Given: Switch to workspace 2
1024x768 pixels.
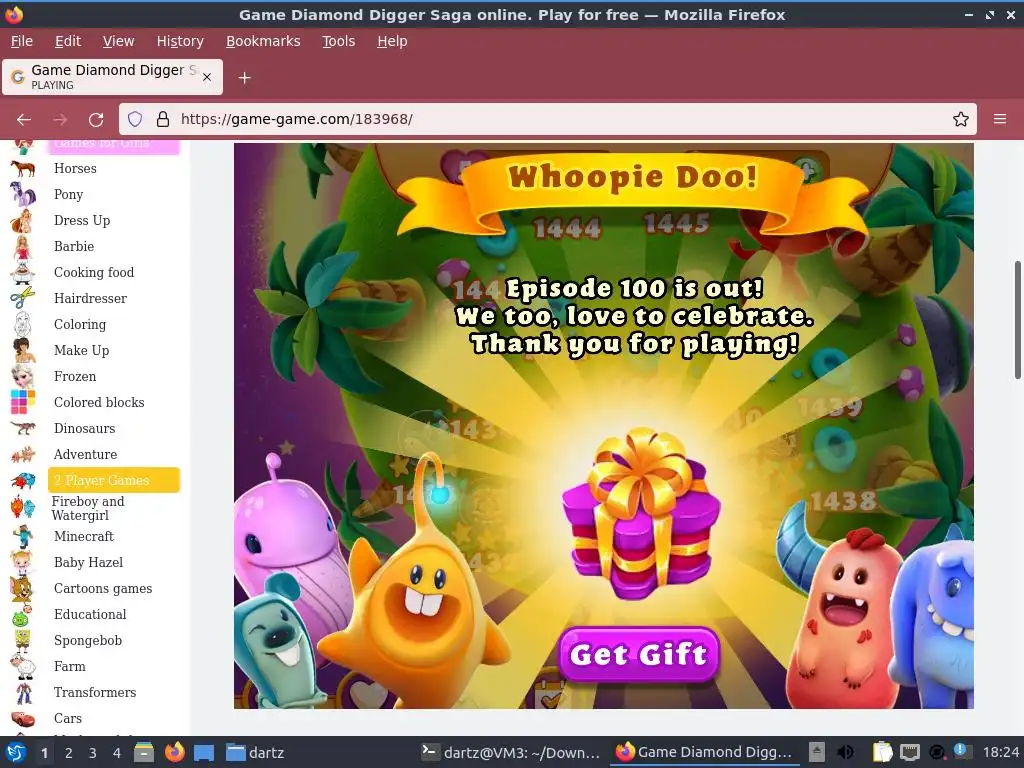Looking at the screenshot, I should pos(69,753).
